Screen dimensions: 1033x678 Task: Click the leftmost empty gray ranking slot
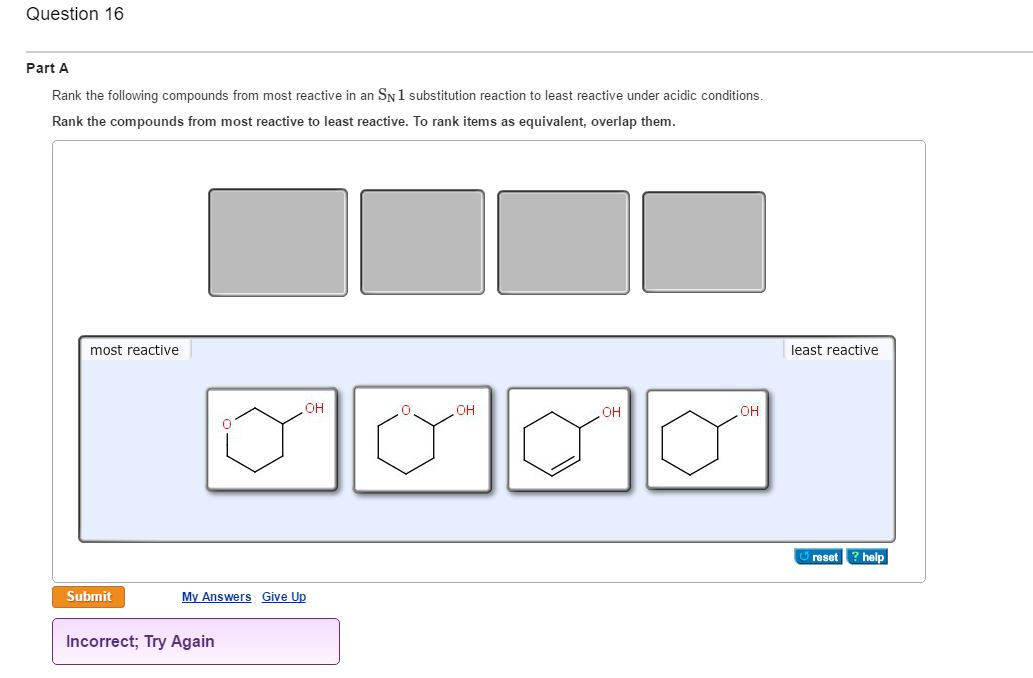[278, 243]
